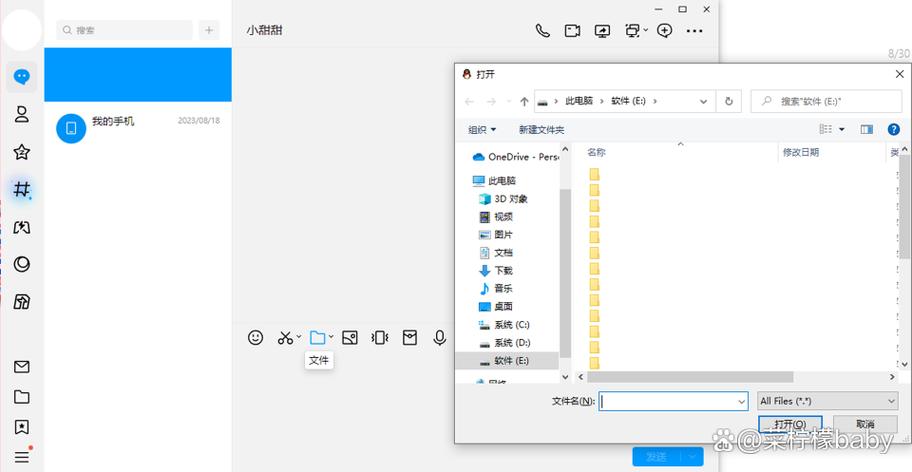The height and width of the screenshot is (472, 912).
Task: Open the favorites bookmark icon in sidebar
Action: pos(22,427)
